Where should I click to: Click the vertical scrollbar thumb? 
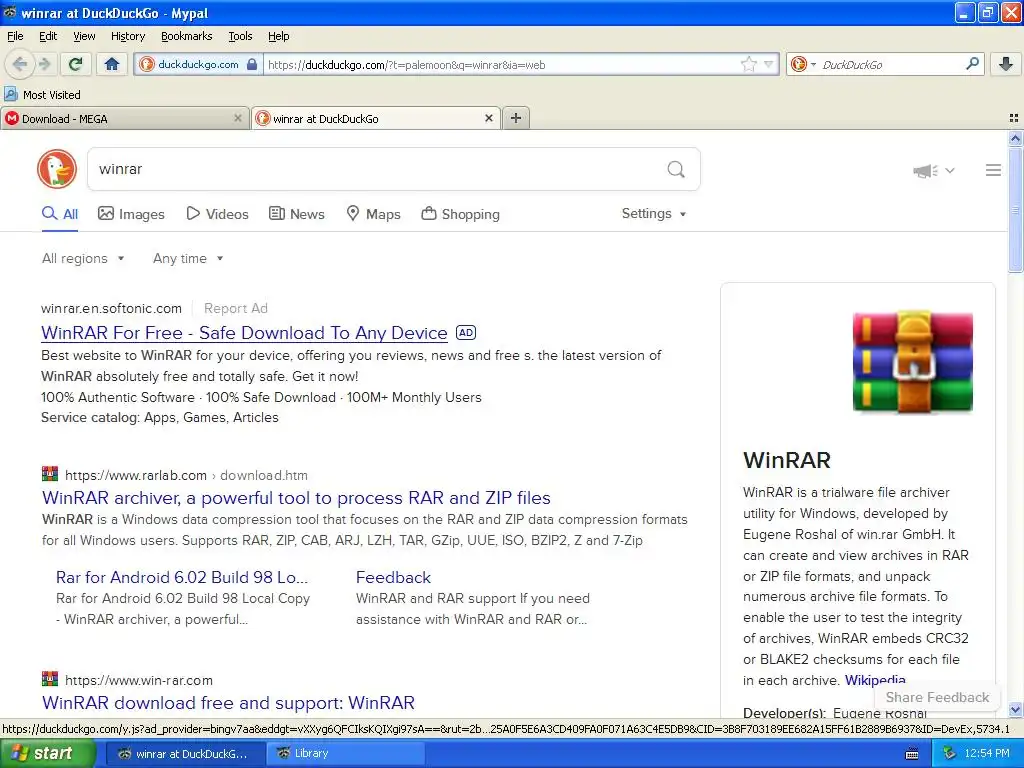pos(1015,210)
